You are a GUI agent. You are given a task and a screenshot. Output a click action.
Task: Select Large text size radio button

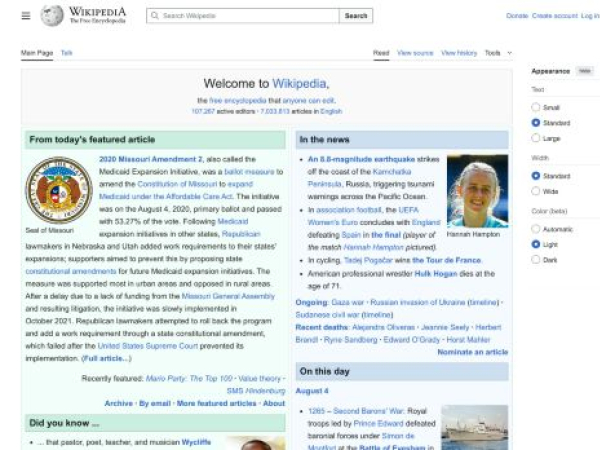(x=536, y=138)
